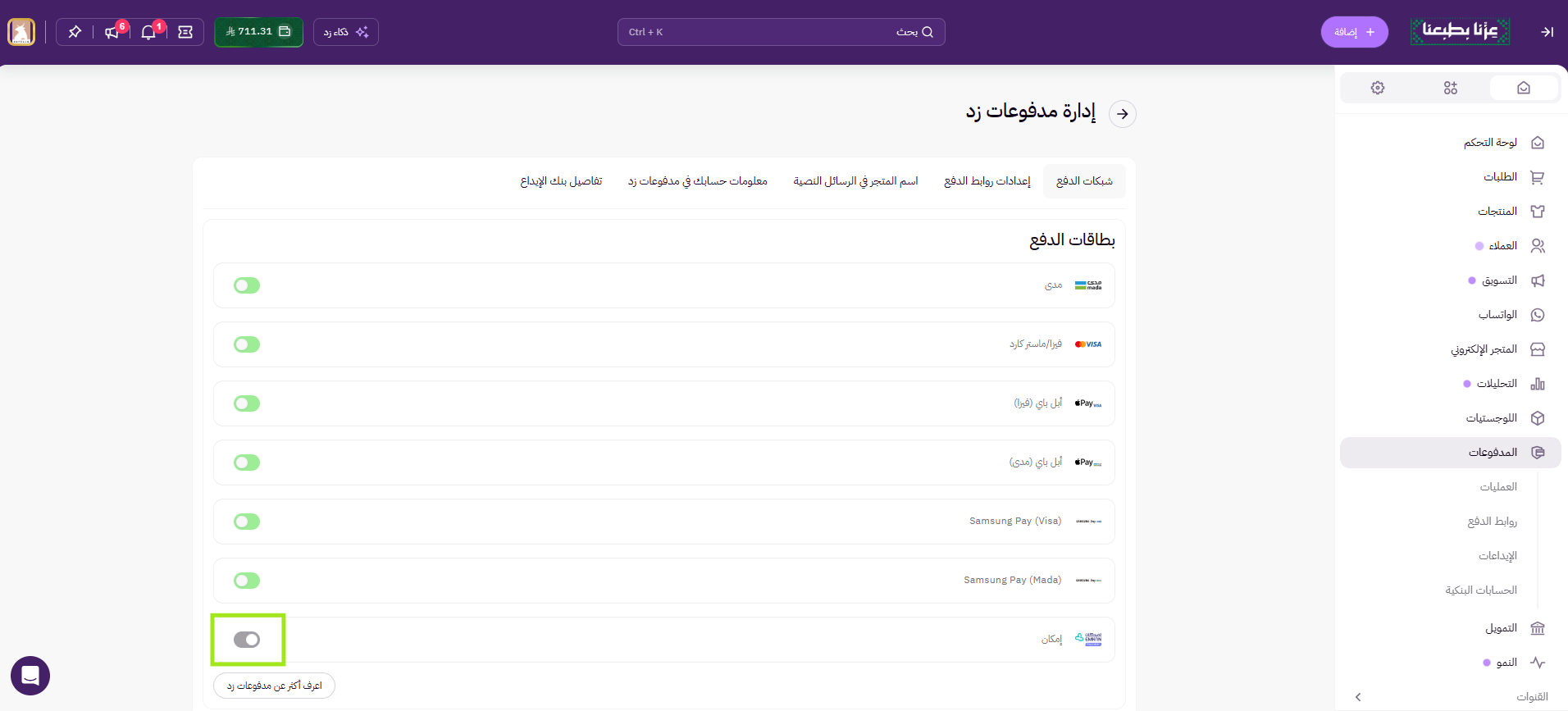Click the اللوجستيات box icon
Viewport: 1568px width, 711px height.
pyautogui.click(x=1538, y=418)
